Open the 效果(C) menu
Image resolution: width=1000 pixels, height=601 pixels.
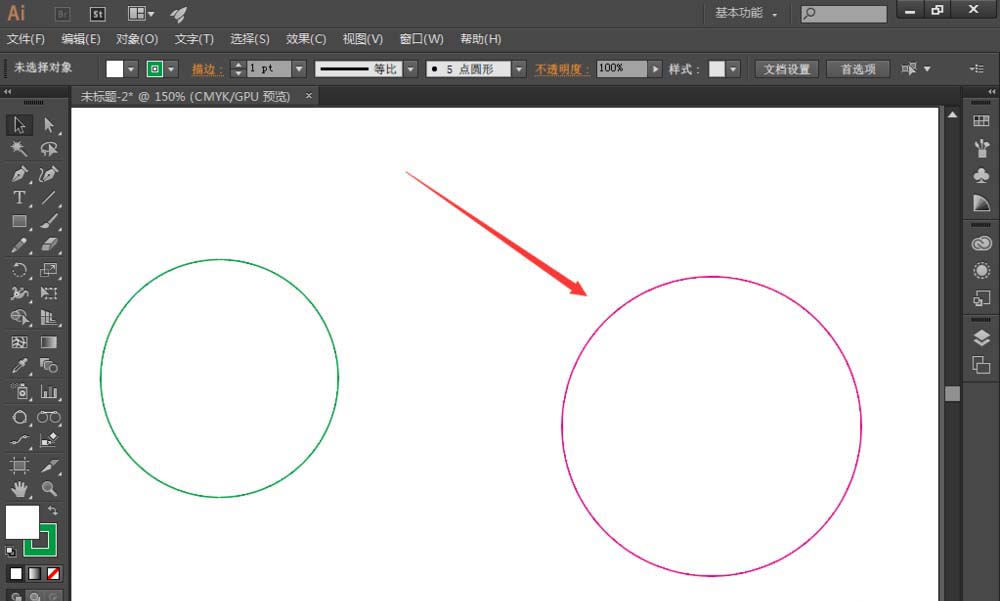[x=305, y=39]
